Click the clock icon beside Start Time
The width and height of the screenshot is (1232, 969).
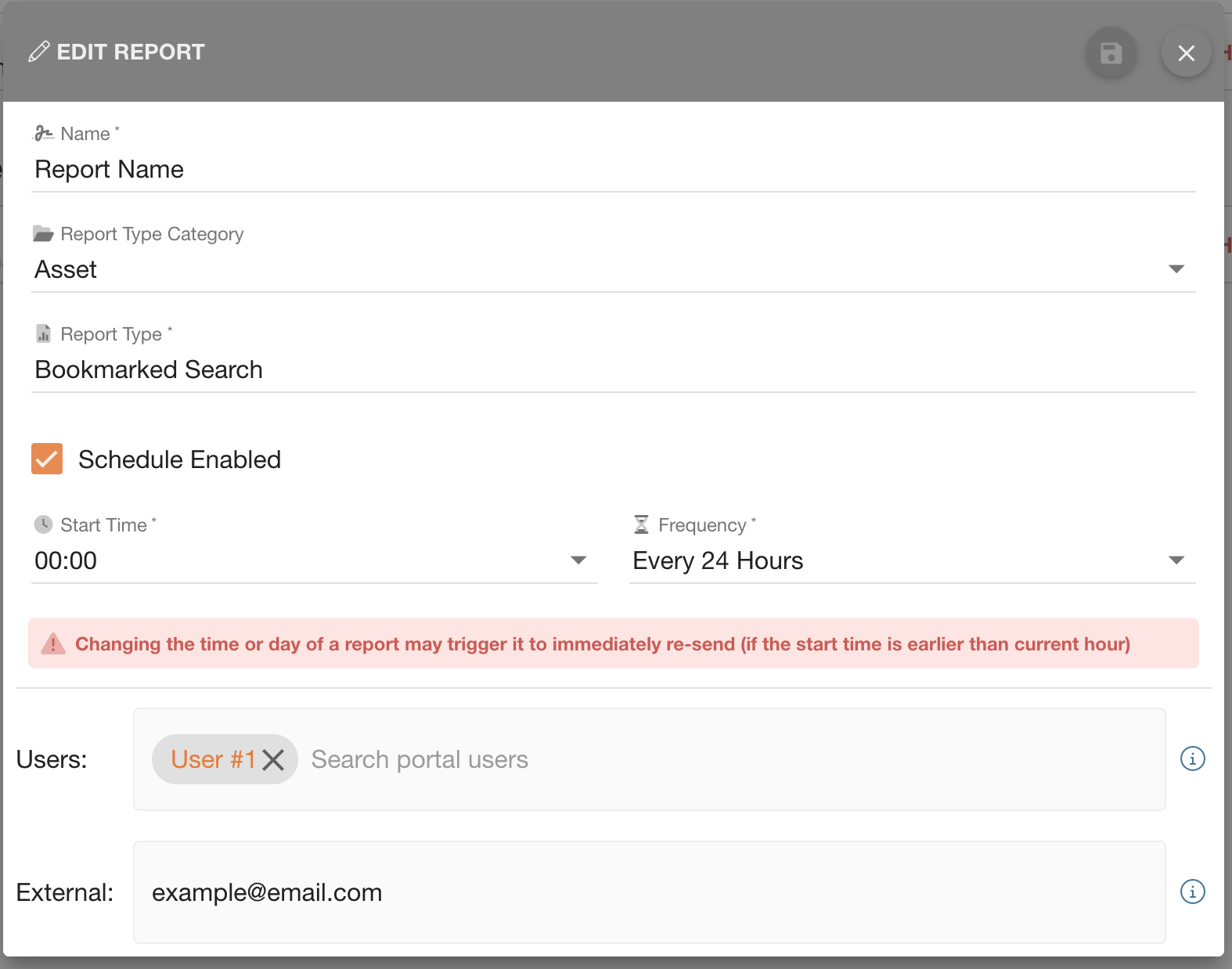click(43, 524)
